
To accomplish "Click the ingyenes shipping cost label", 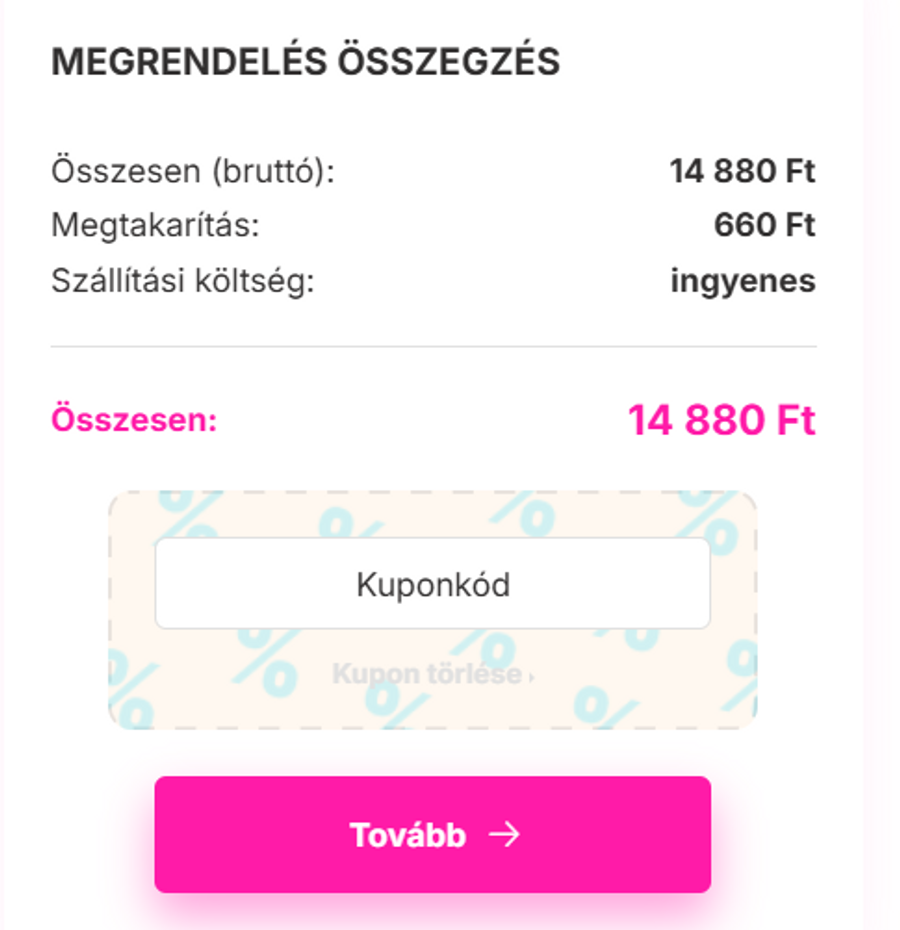I will pos(744,282).
